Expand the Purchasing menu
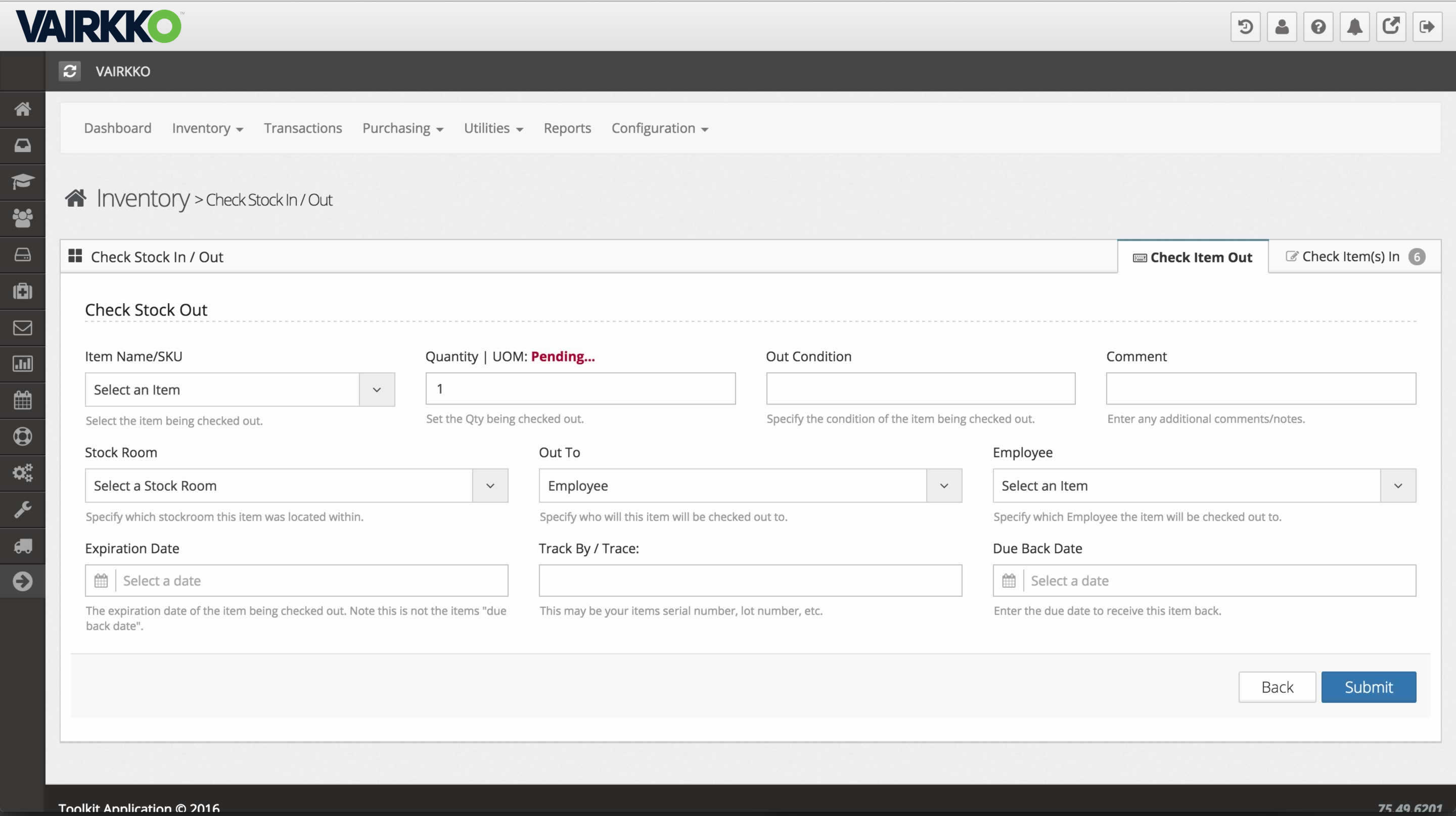 [402, 128]
